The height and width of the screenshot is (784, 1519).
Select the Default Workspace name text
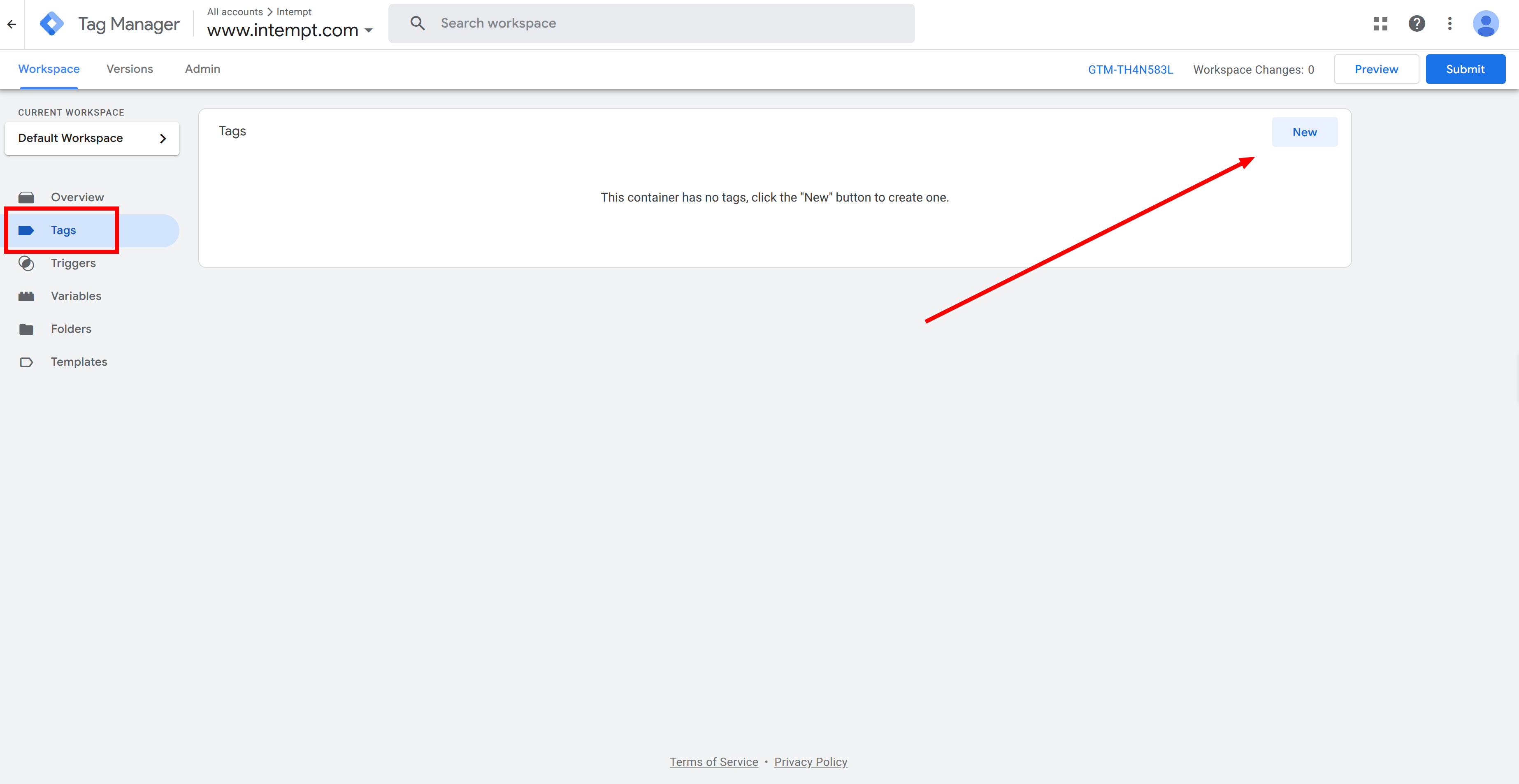click(x=71, y=138)
